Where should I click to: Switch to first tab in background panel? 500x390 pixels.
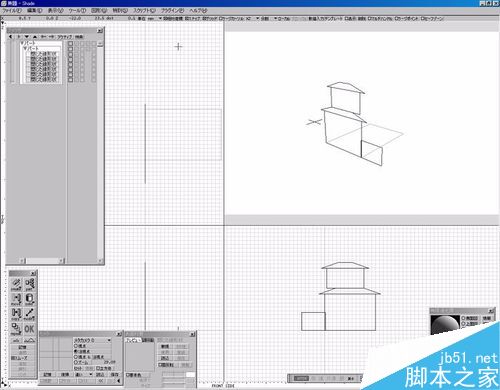[x=133, y=340]
